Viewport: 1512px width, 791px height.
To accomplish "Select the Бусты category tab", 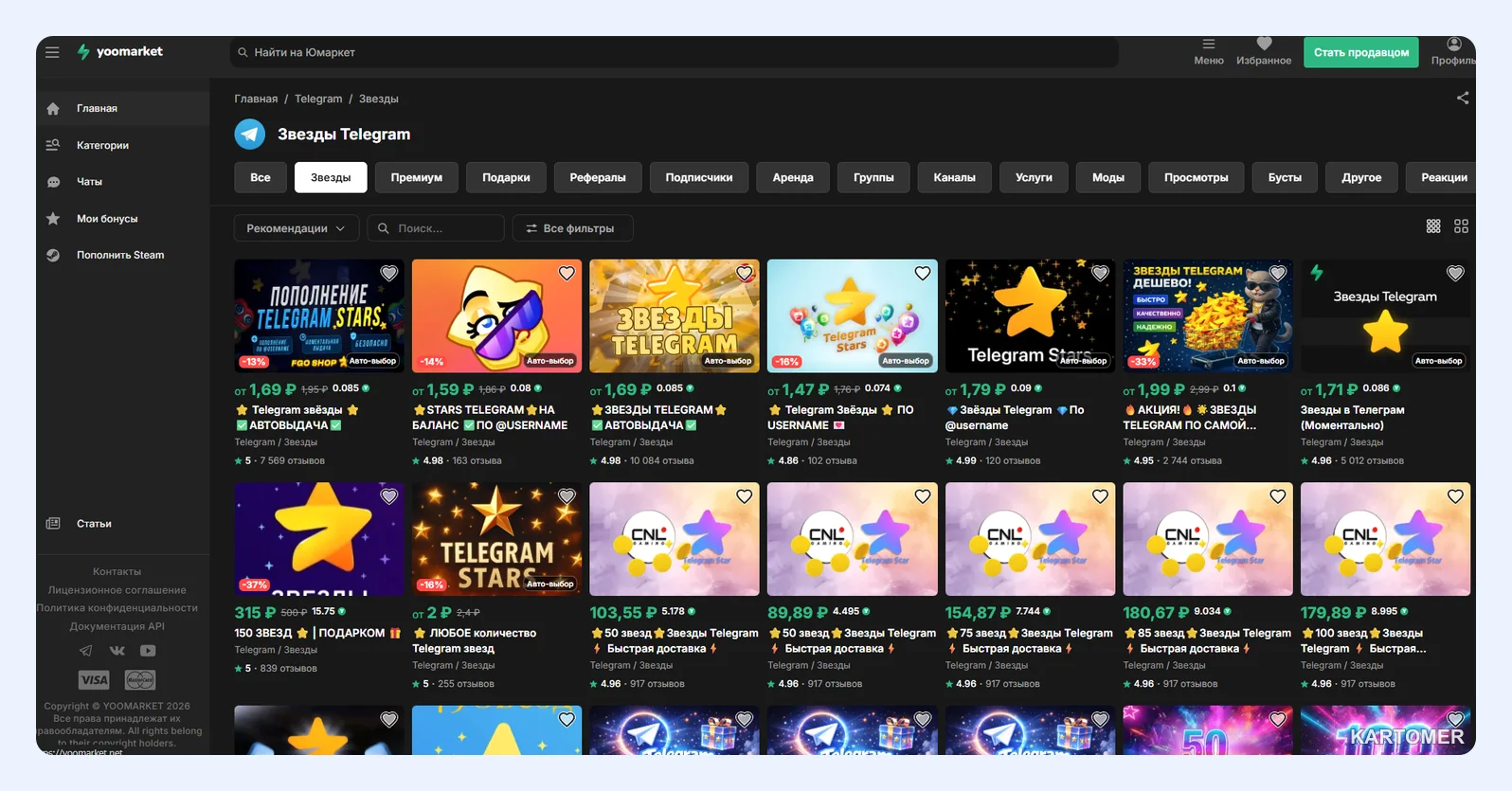I will [x=1285, y=177].
